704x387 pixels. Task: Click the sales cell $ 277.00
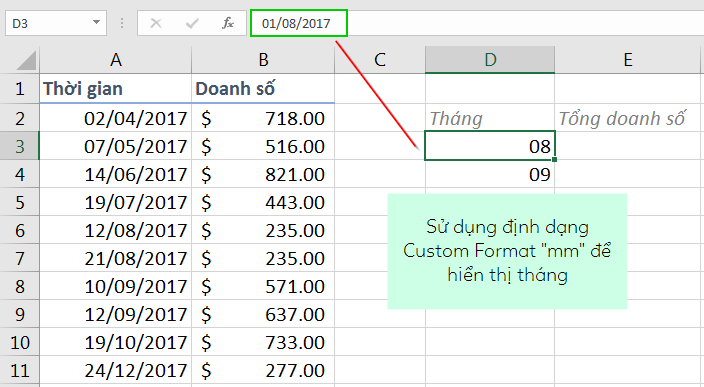click(x=263, y=370)
